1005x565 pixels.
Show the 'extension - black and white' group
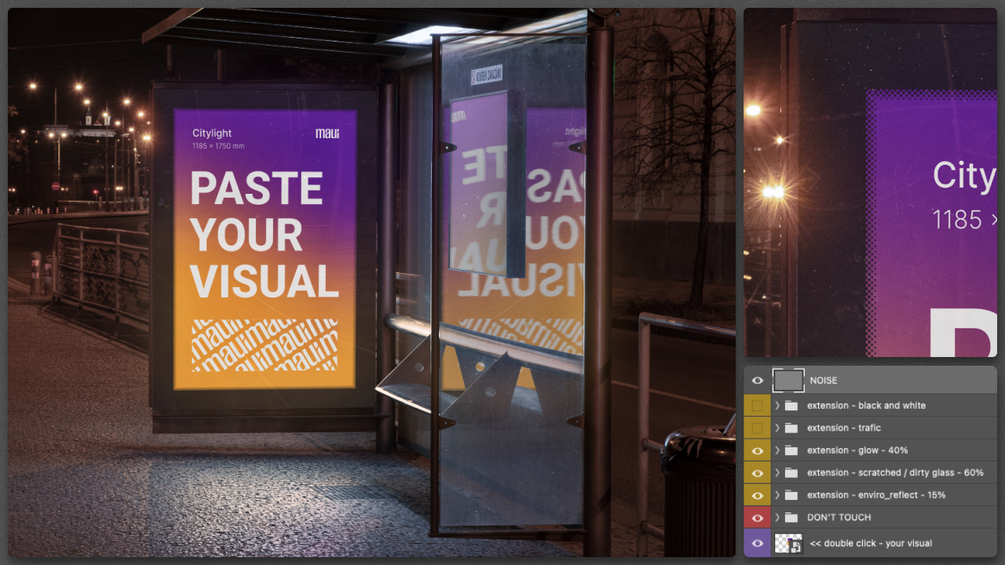tap(757, 405)
